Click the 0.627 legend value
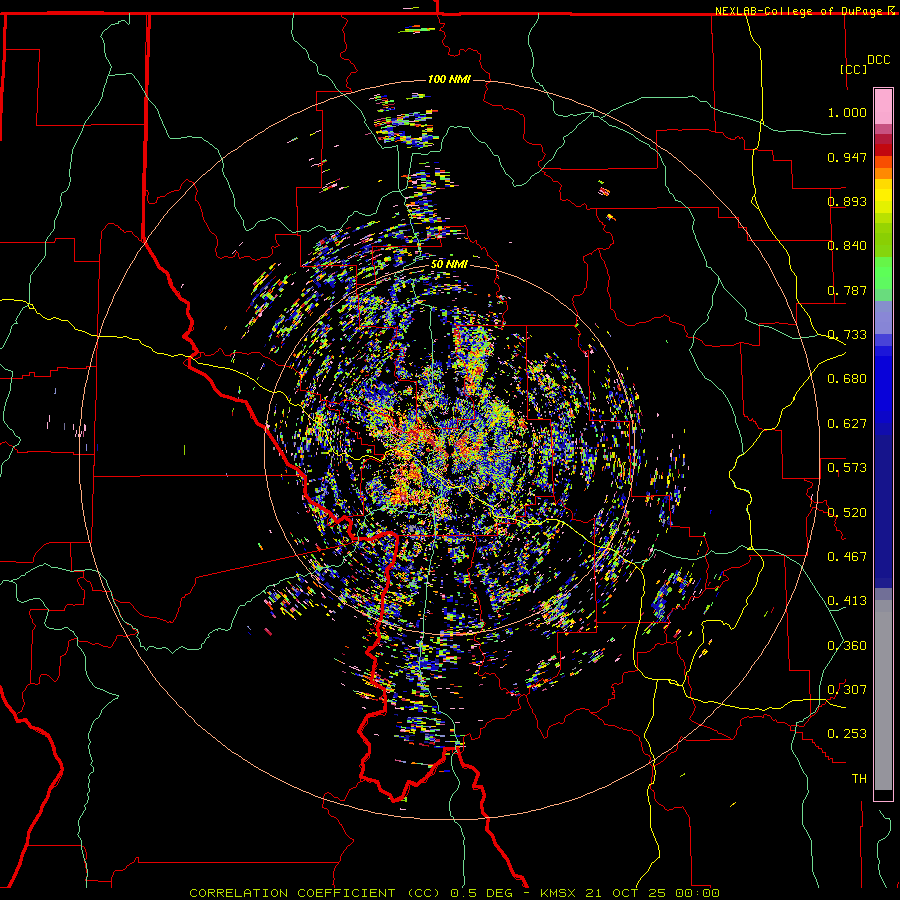Viewport: 900px width, 900px height. [x=847, y=424]
